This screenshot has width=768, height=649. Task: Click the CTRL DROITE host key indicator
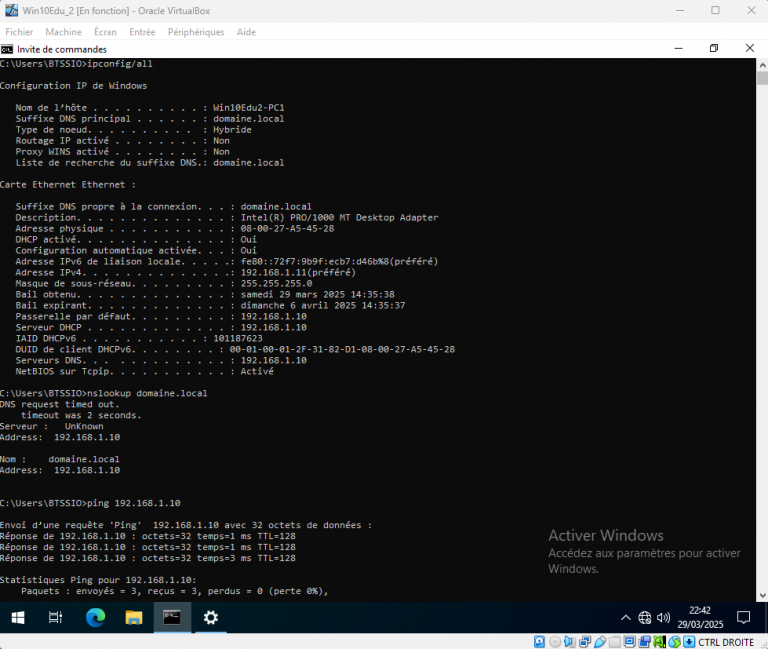[x=725, y=641]
